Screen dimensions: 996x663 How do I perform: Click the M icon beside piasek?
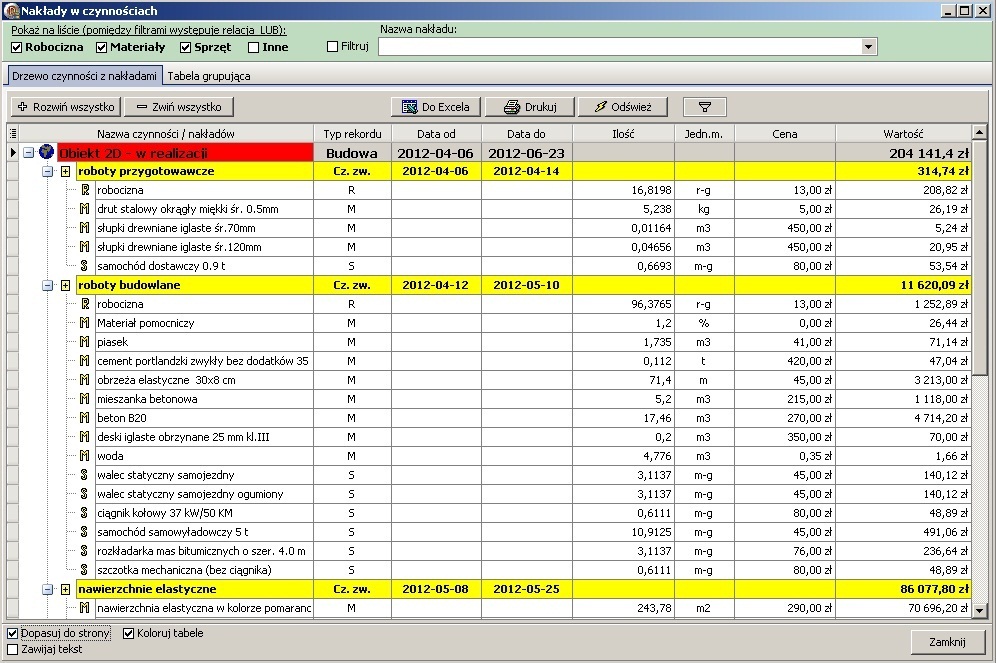[84, 342]
